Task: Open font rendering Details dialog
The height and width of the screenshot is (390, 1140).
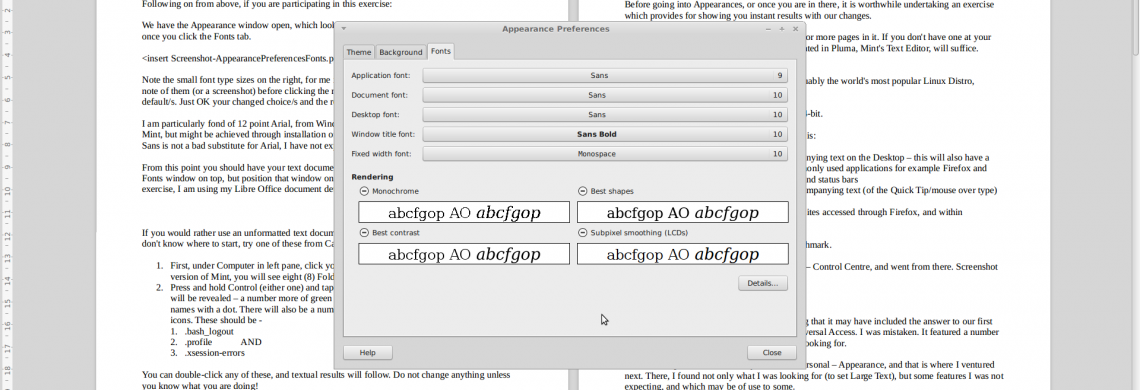Action: tap(763, 283)
